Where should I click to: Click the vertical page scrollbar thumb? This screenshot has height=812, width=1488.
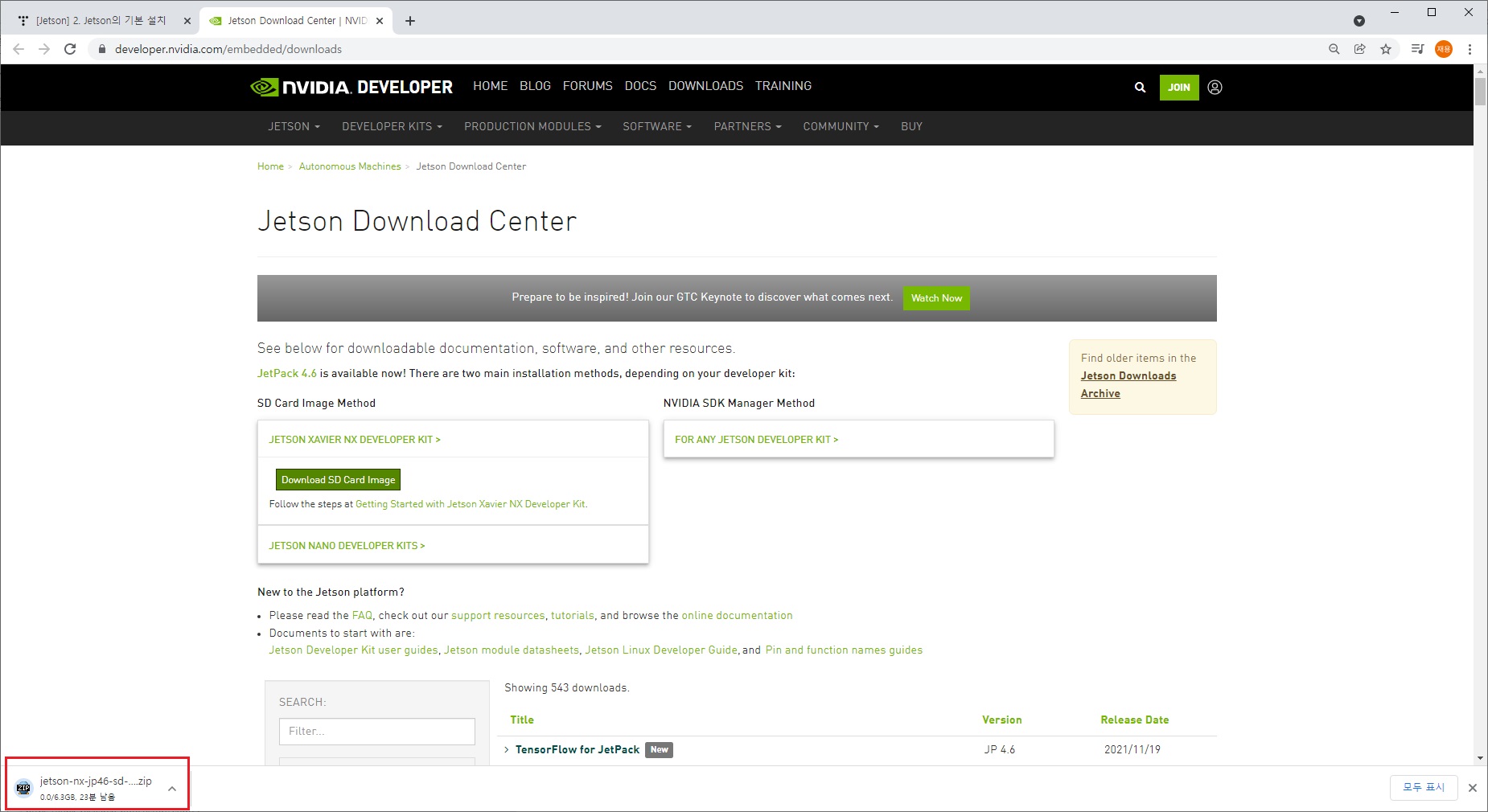(x=1480, y=92)
